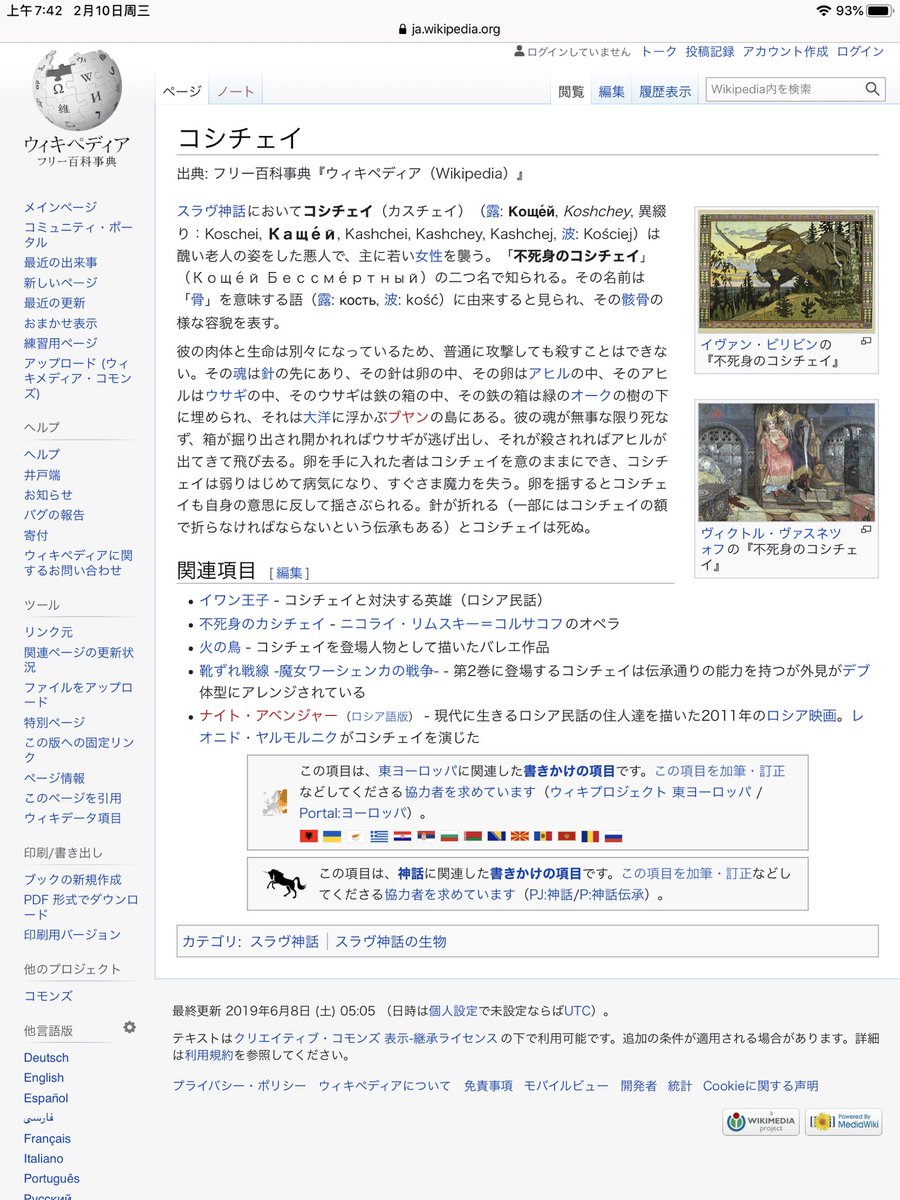Open 特別ページ under tools
Viewport: 900px width, 1200px height.
click(x=54, y=722)
